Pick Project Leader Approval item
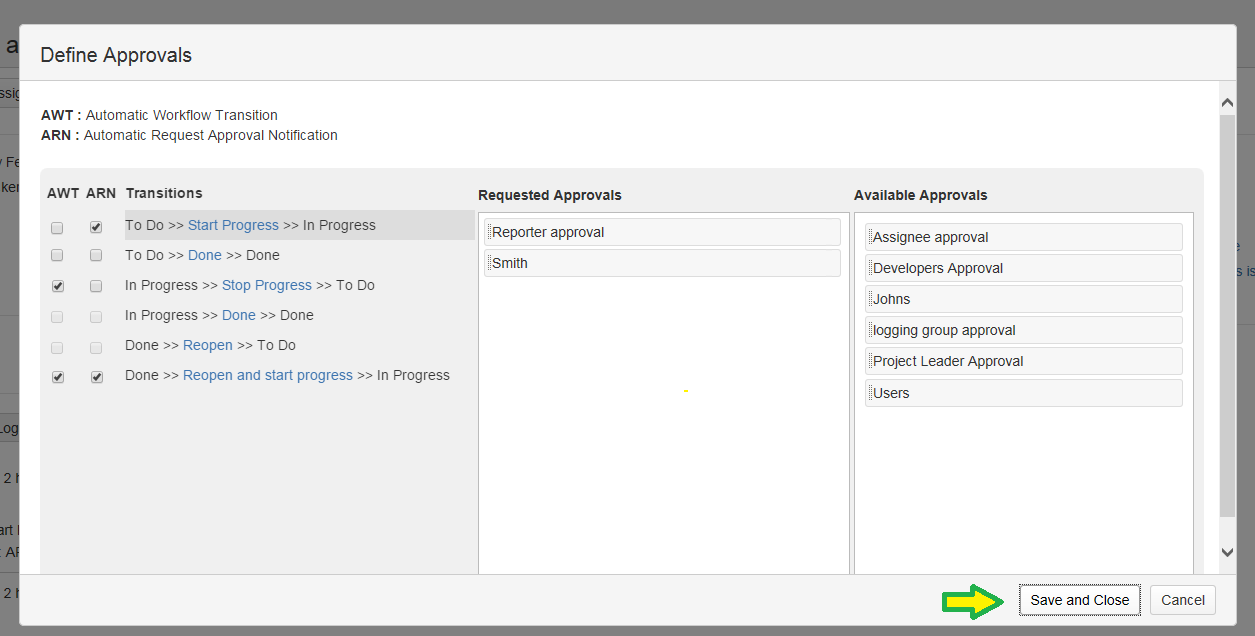This screenshot has width=1255, height=636. click(1023, 361)
